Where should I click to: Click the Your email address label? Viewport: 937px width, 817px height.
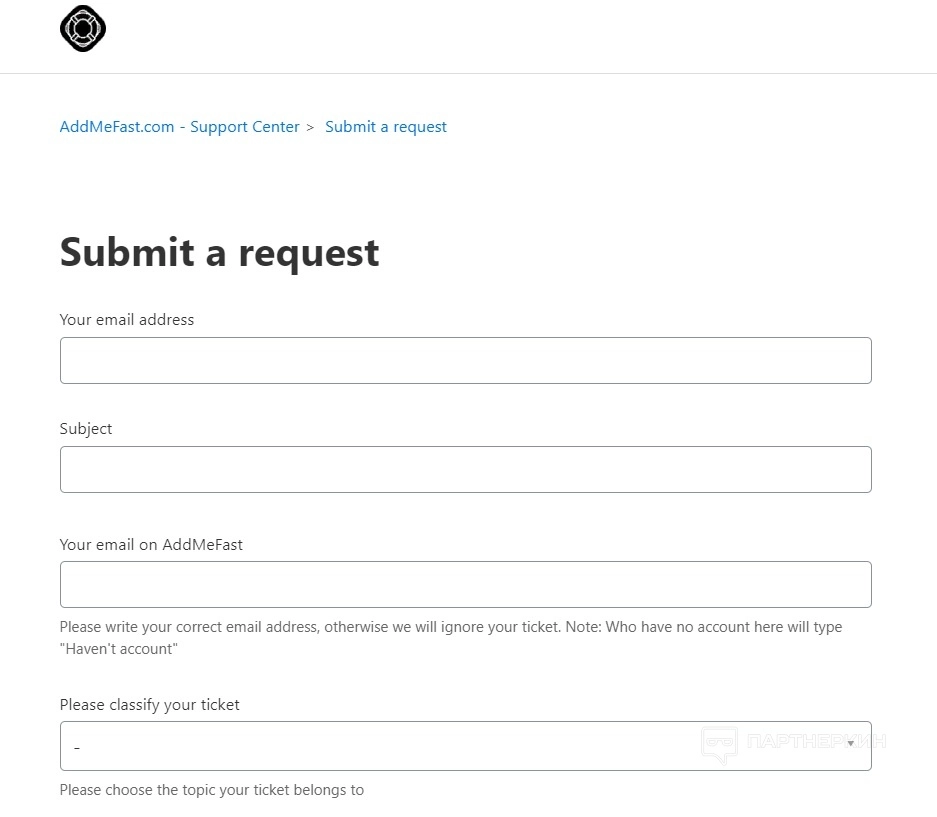click(127, 320)
